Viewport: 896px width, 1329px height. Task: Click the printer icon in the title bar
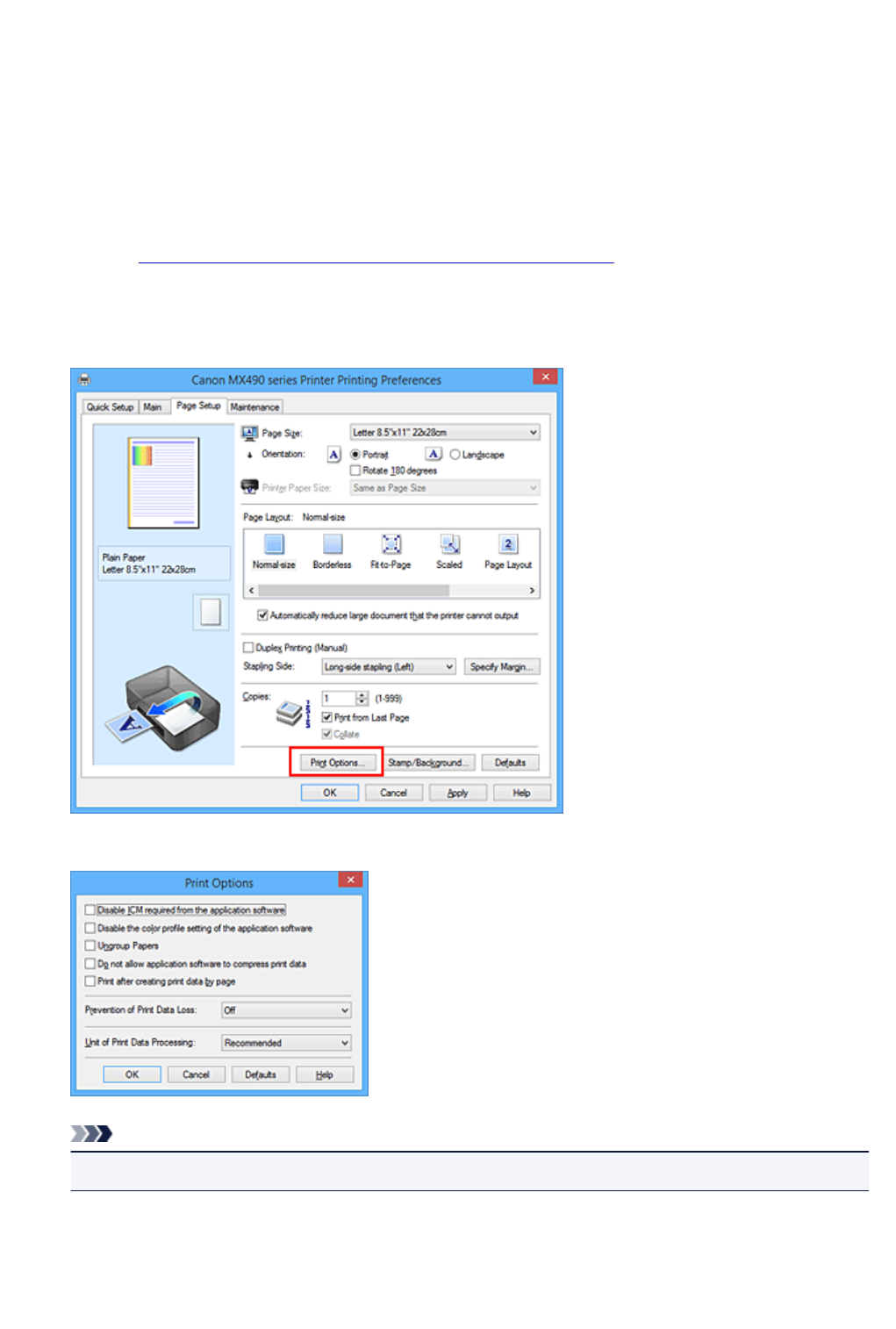(84, 380)
